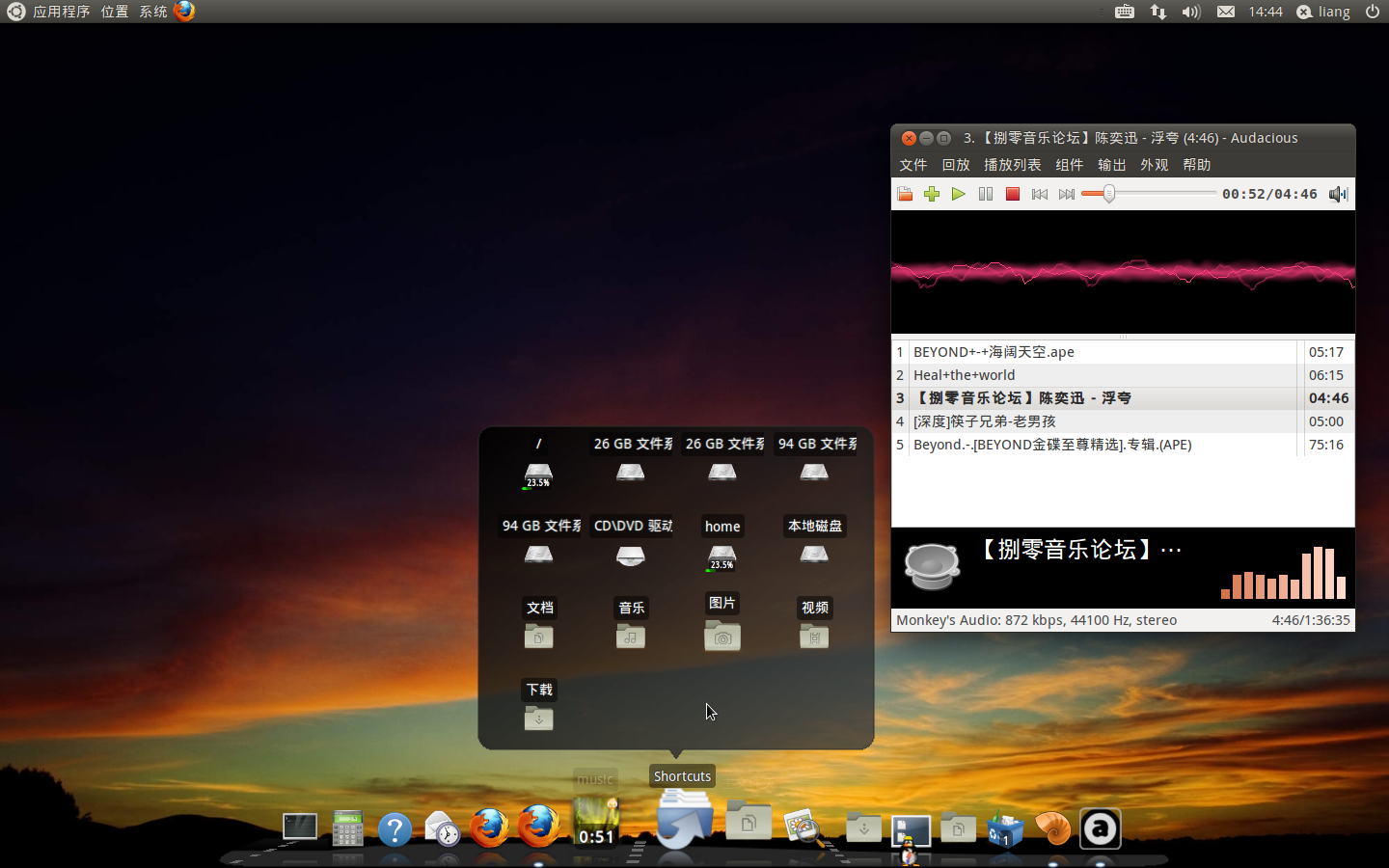Open the mail-with-clock dock icon
1389x868 pixels.
tap(442, 828)
